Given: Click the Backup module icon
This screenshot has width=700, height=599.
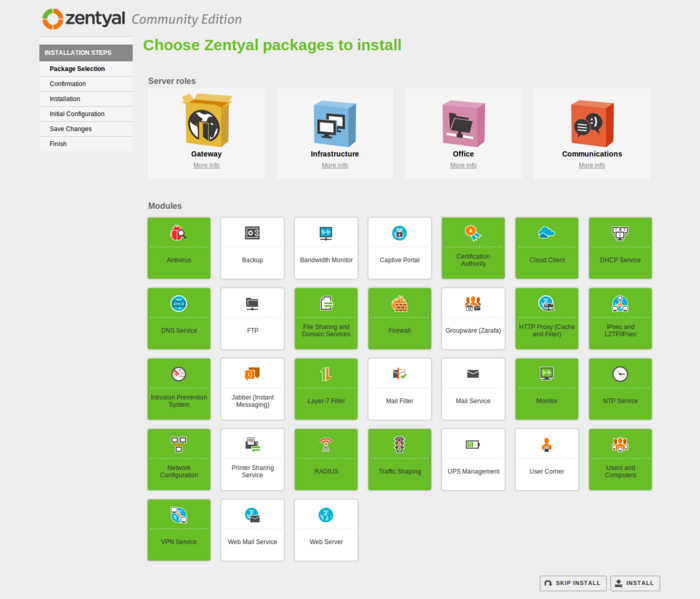Looking at the screenshot, I should coord(252,233).
